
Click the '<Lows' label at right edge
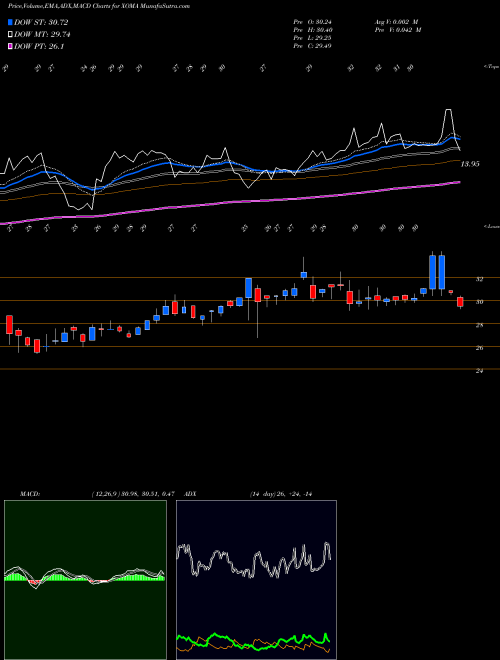[491, 226]
